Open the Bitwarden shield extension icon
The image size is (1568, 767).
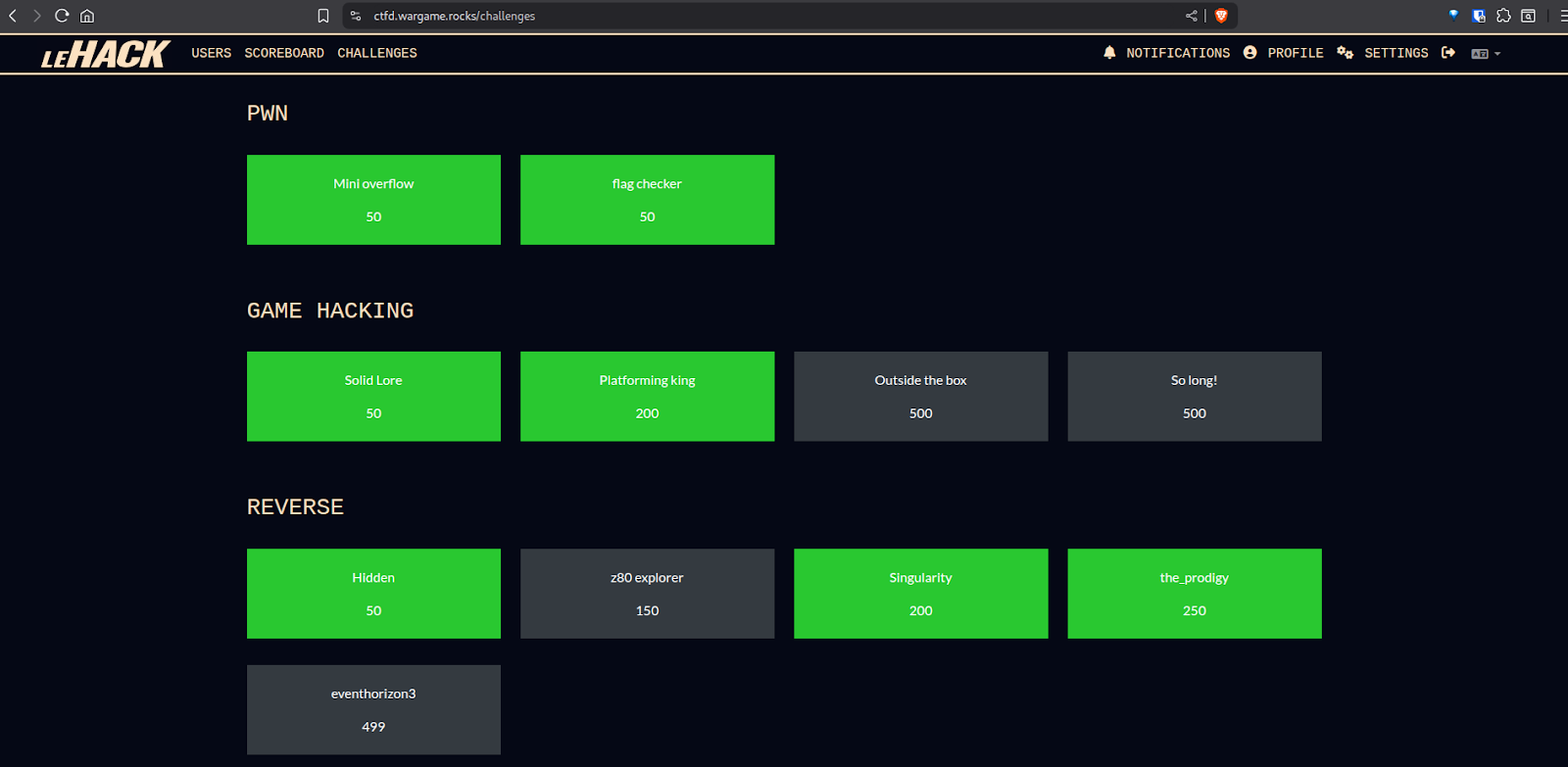click(x=1479, y=16)
